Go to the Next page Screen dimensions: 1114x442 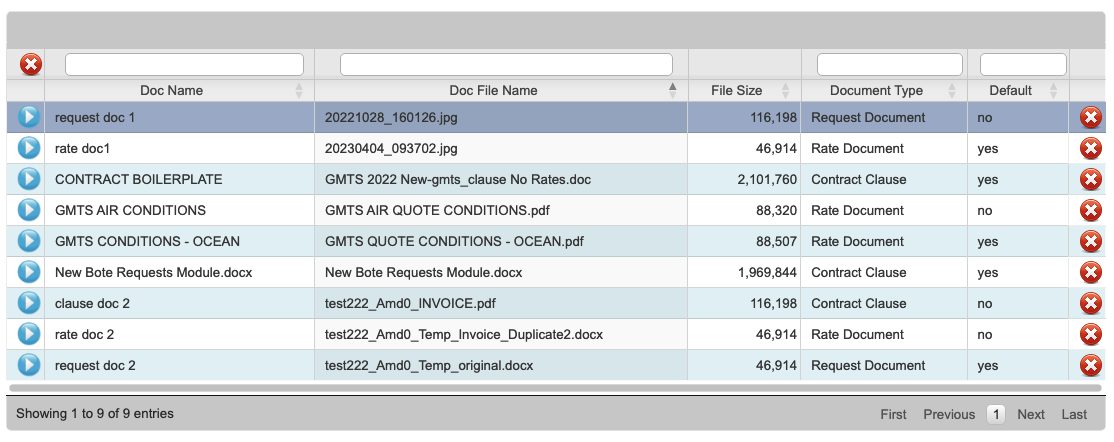point(1031,414)
